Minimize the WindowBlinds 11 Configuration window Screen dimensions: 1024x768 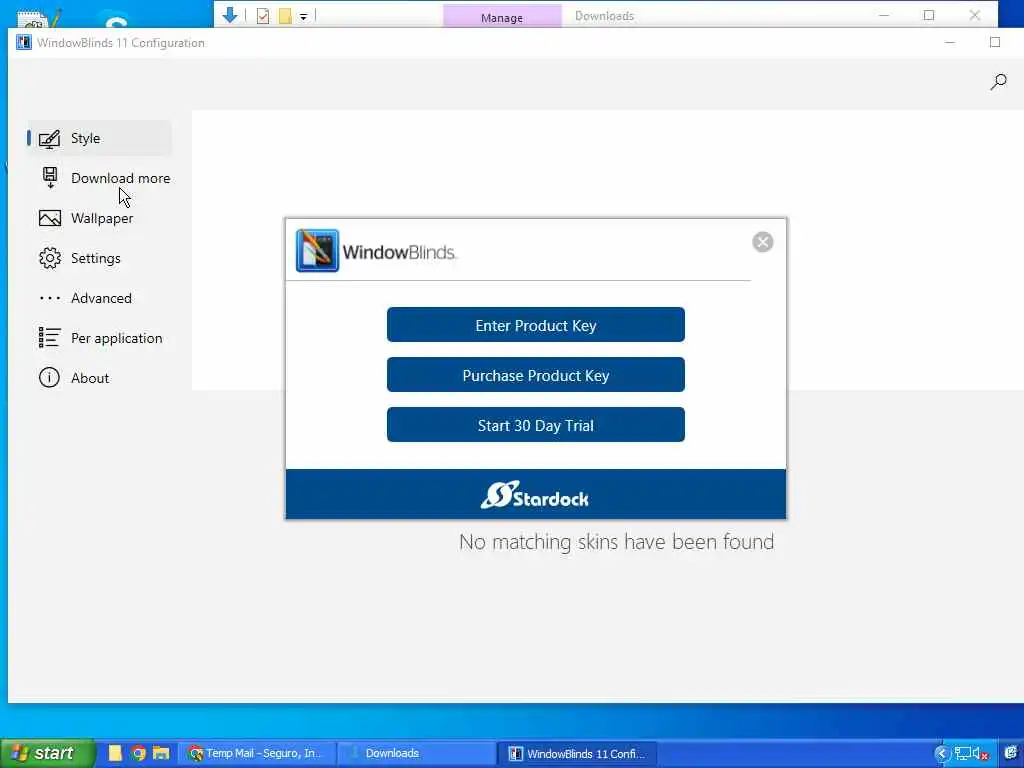[x=950, y=42]
